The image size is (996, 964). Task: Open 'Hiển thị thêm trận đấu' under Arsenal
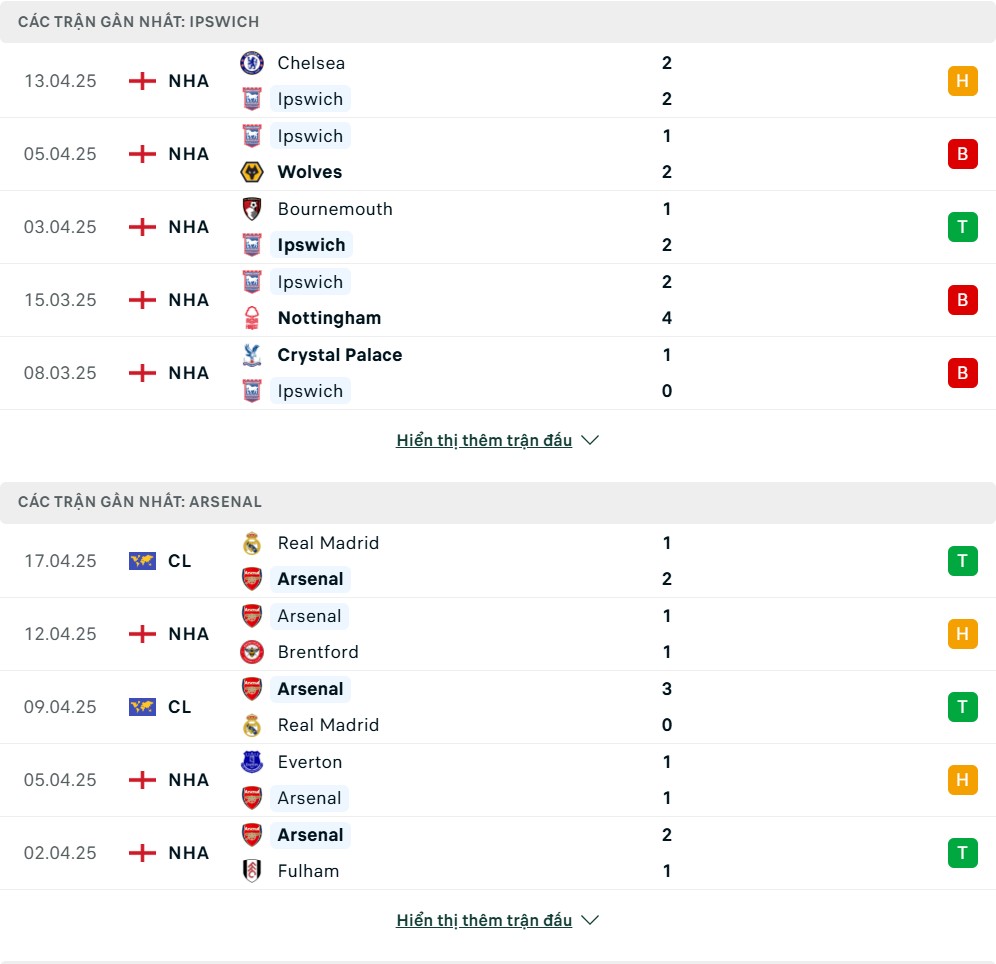tap(484, 920)
